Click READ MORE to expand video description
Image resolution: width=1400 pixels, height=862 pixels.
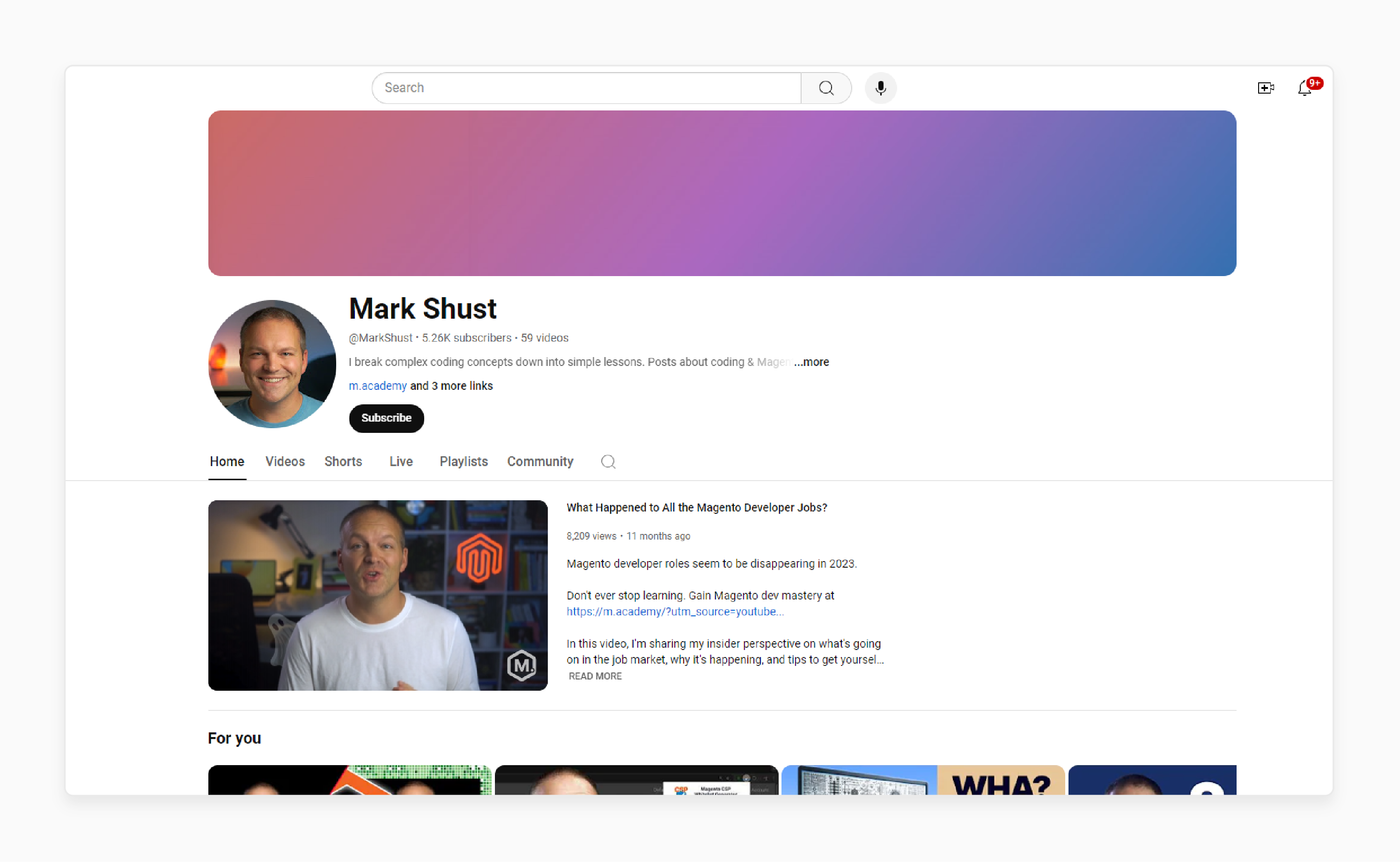point(594,676)
